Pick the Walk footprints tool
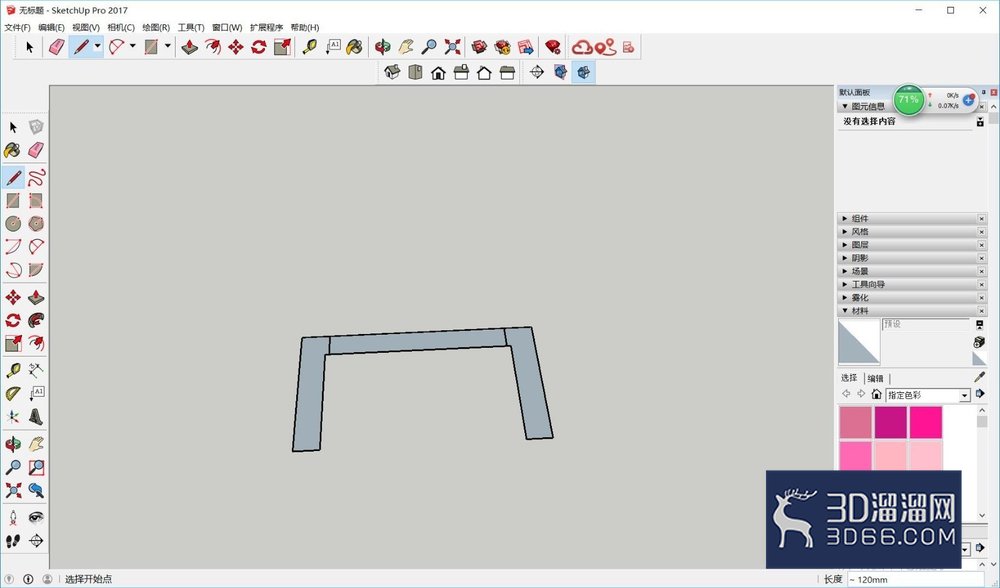Viewport: 1000px width, 588px height. click(x=13, y=541)
